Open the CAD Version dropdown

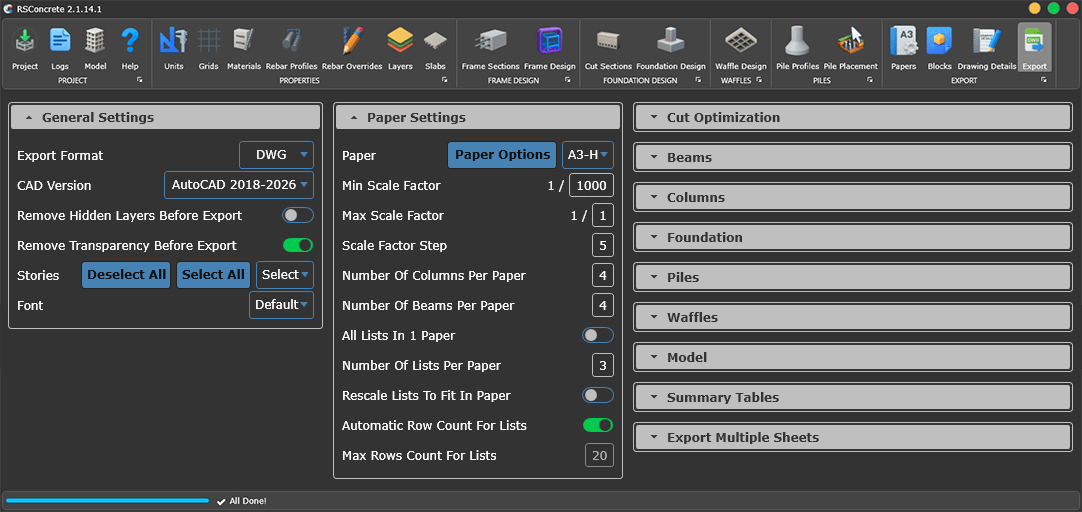point(238,185)
